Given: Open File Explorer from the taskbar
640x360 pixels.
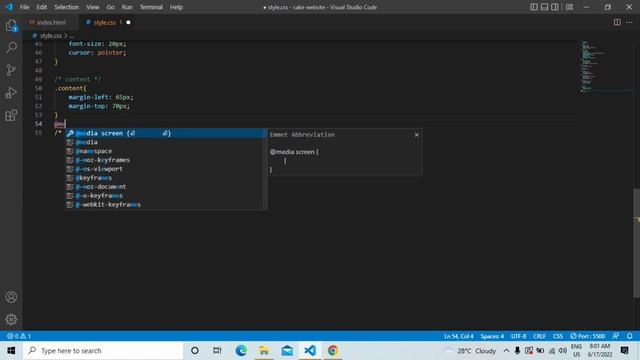Looking at the screenshot, I should 264,351.
